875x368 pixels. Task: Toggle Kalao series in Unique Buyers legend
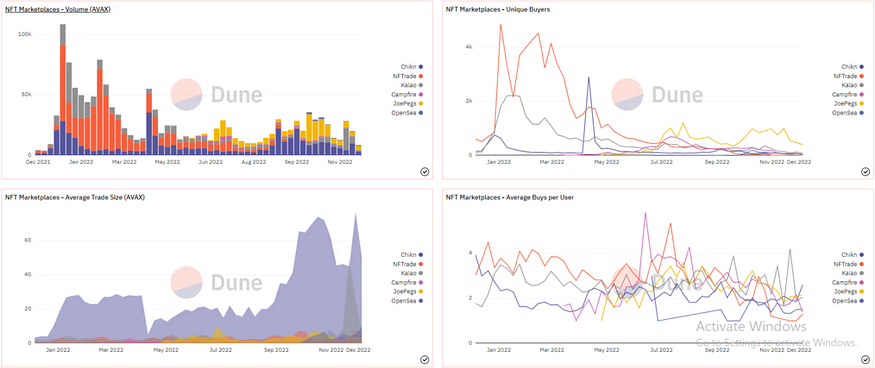click(852, 85)
